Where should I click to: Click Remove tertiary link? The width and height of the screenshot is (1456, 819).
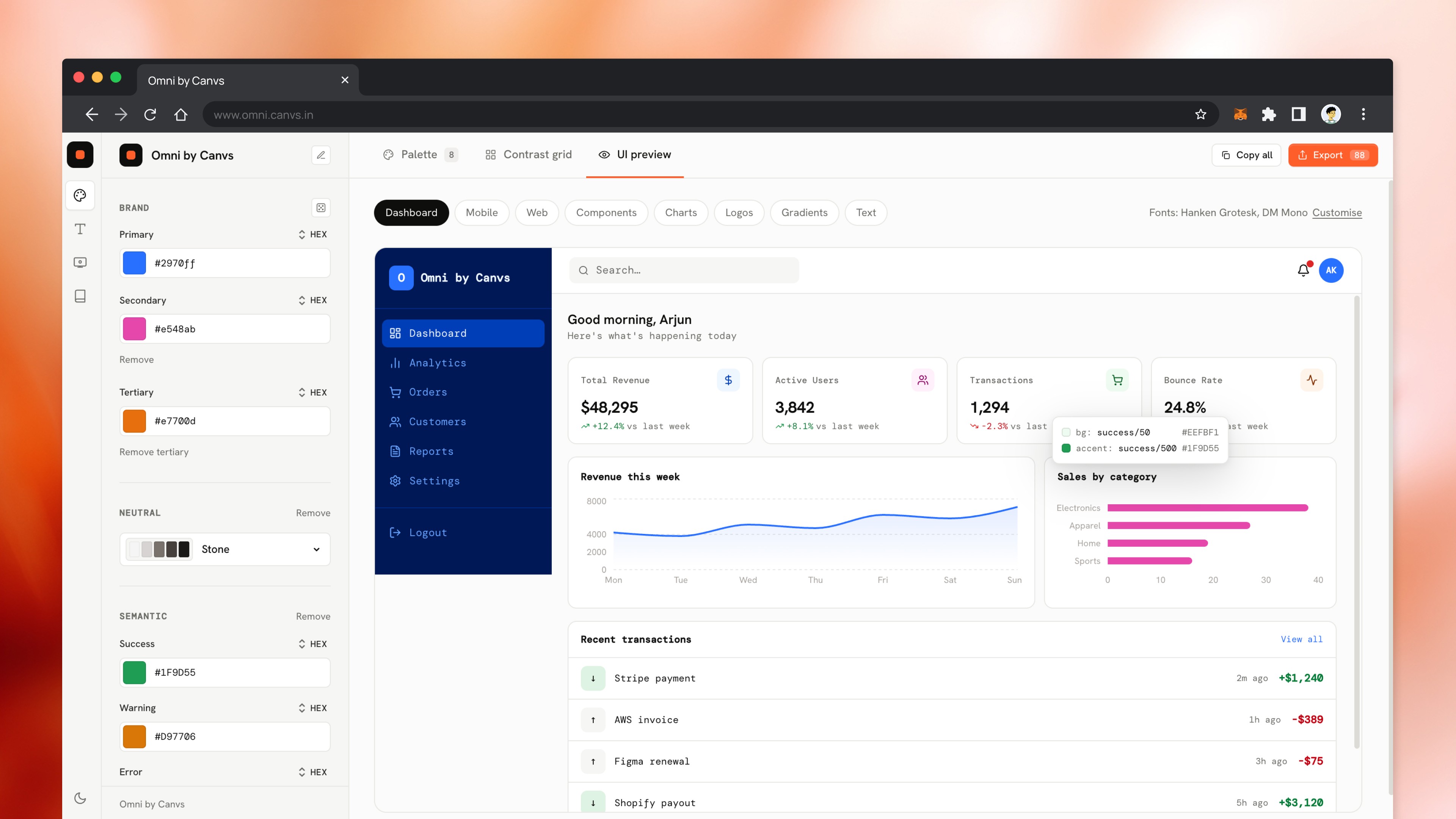154,452
